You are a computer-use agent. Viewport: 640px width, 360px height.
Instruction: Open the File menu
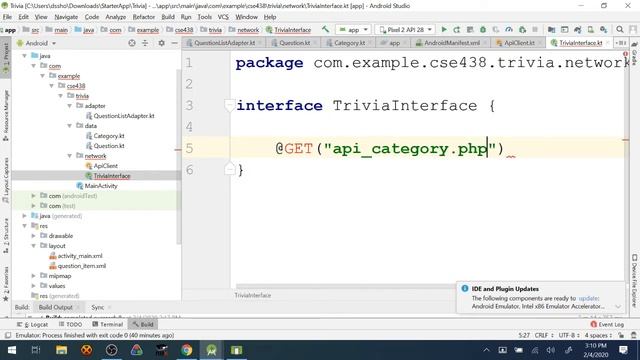point(7,17)
